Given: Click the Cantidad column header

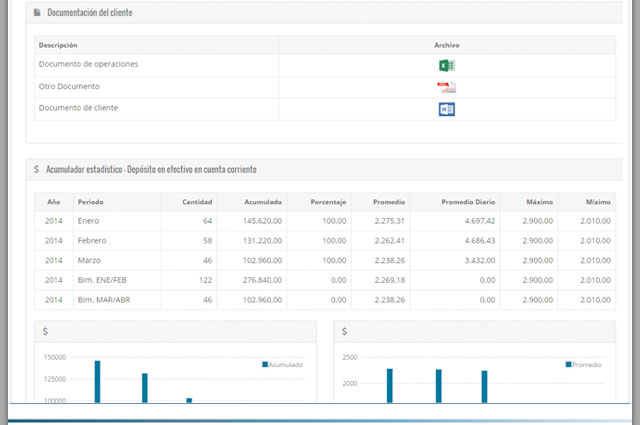Looking at the screenshot, I should [x=197, y=202].
